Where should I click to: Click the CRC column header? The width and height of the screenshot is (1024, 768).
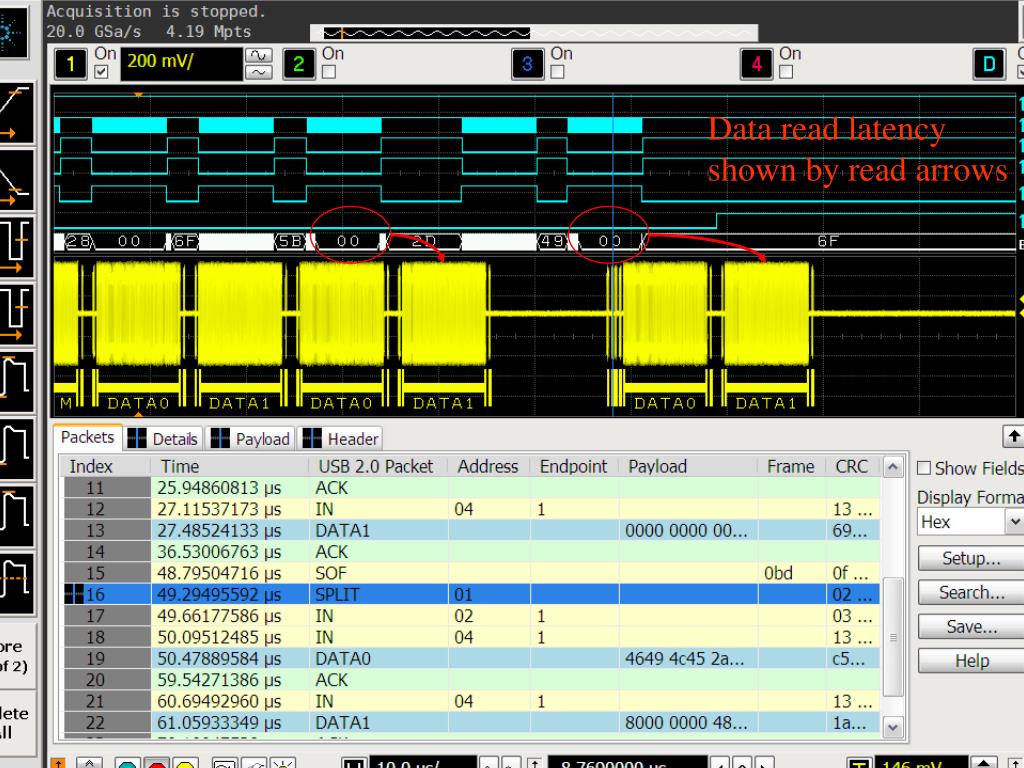851,466
